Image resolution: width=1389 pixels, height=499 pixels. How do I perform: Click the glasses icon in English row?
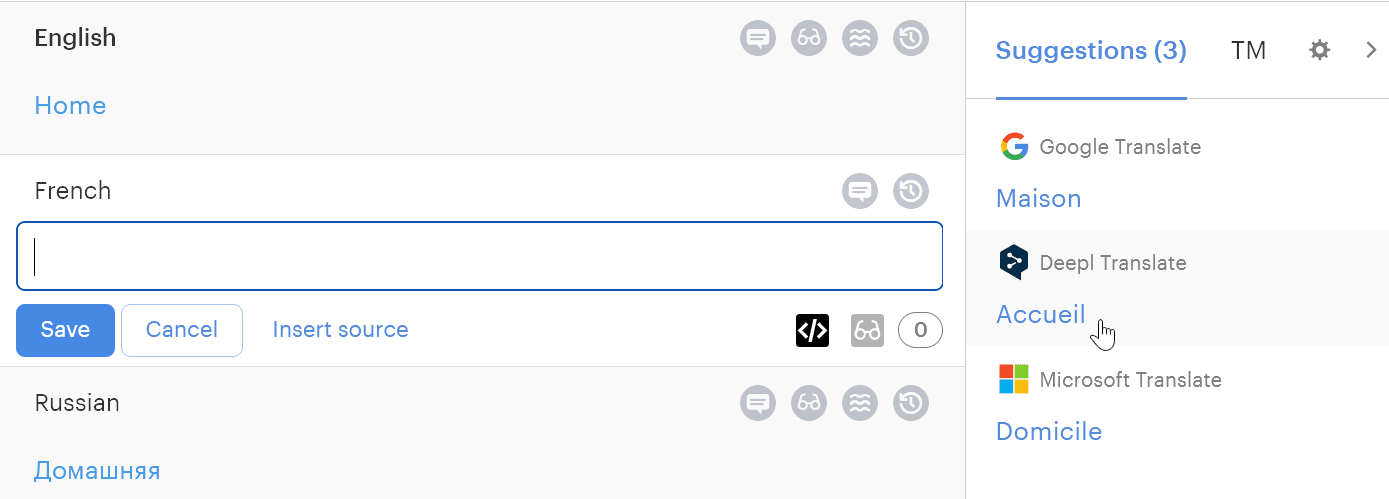coord(809,39)
